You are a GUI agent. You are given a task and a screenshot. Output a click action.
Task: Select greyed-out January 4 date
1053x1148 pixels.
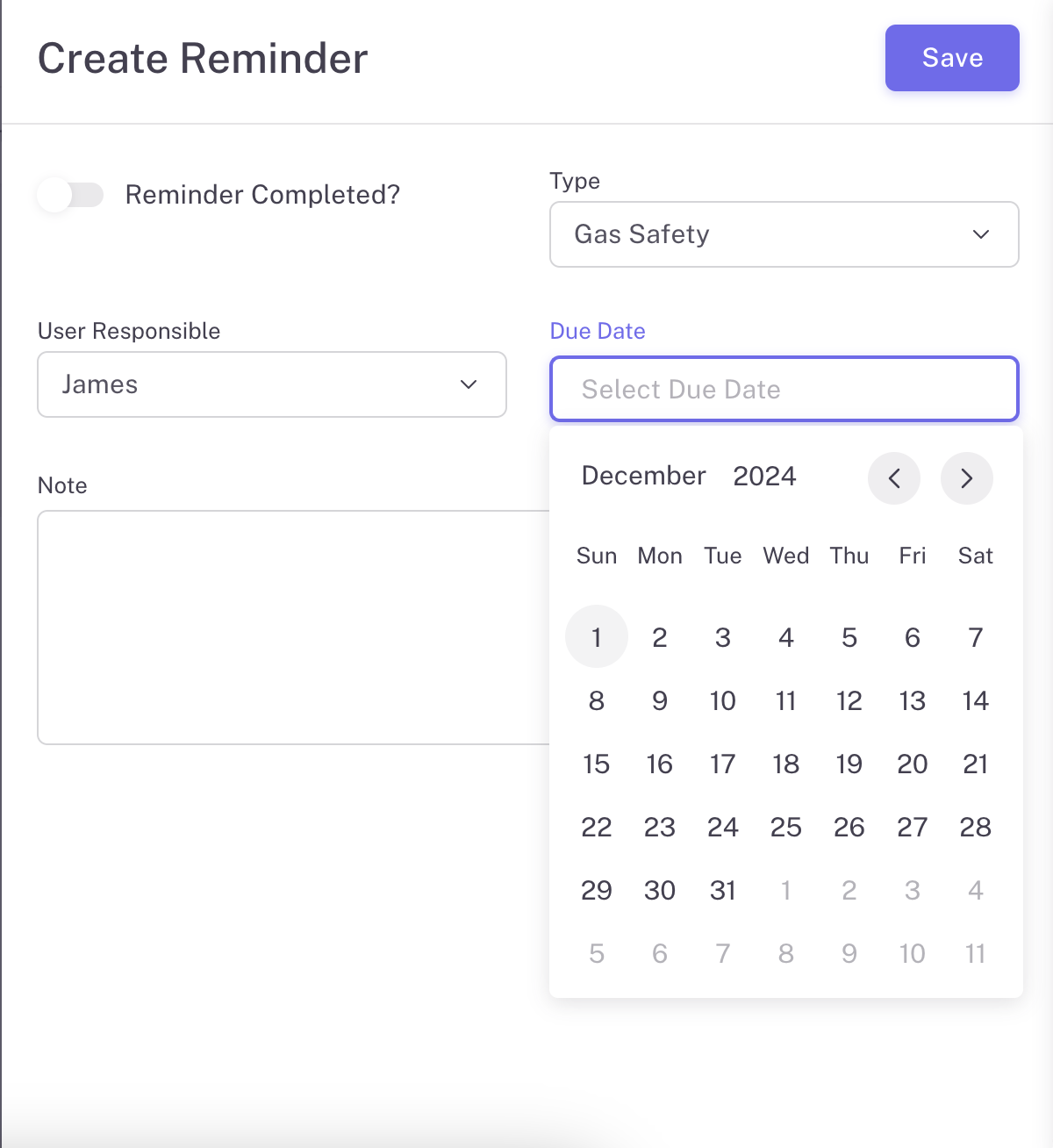click(976, 890)
